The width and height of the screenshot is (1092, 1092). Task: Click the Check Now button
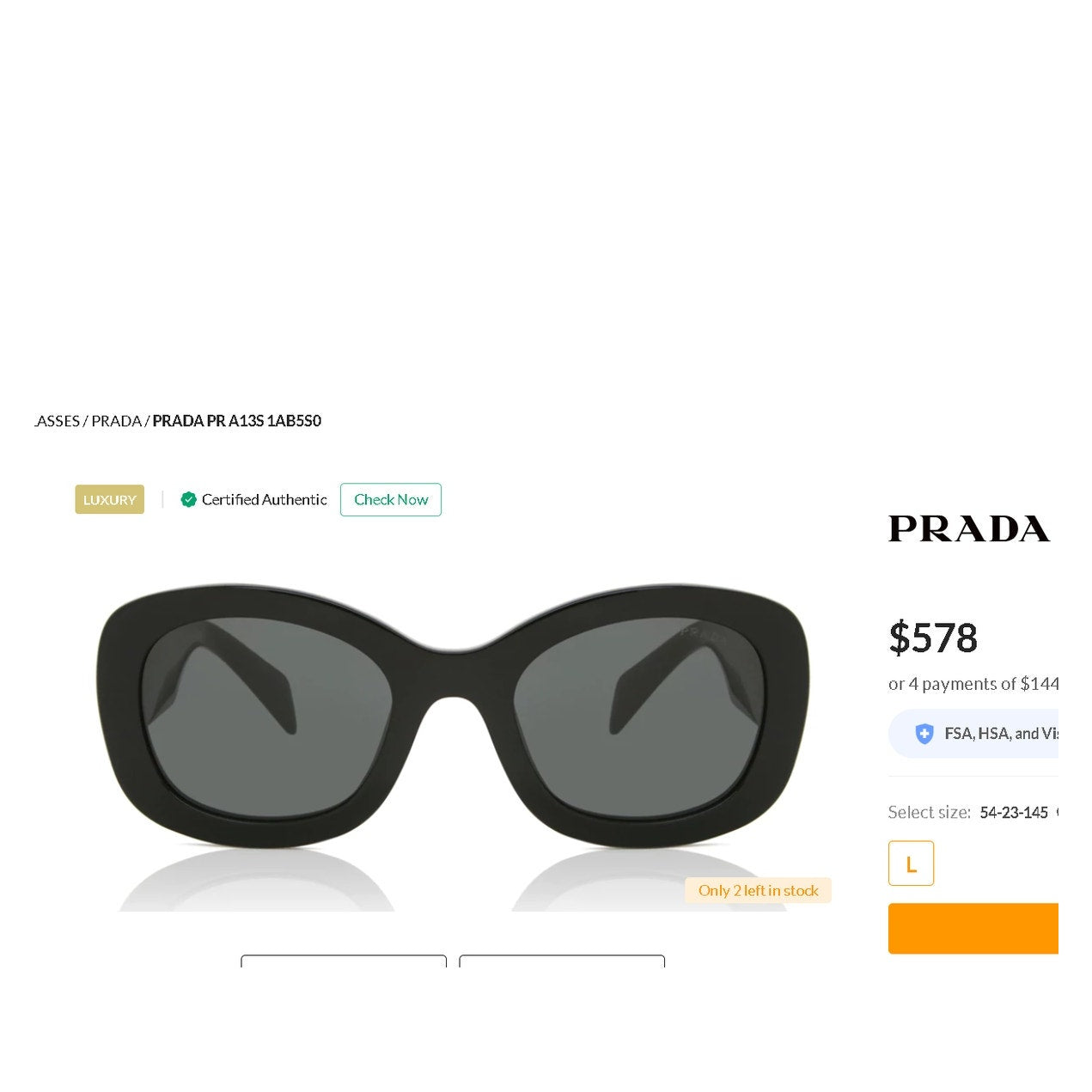coord(391,500)
